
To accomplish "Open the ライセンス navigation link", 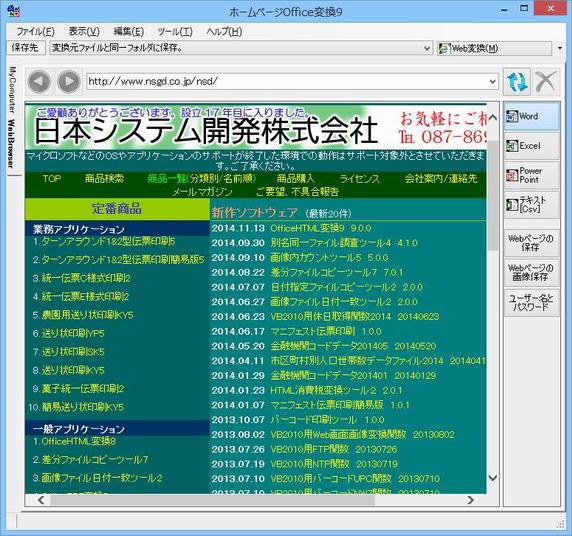I will tap(360, 178).
